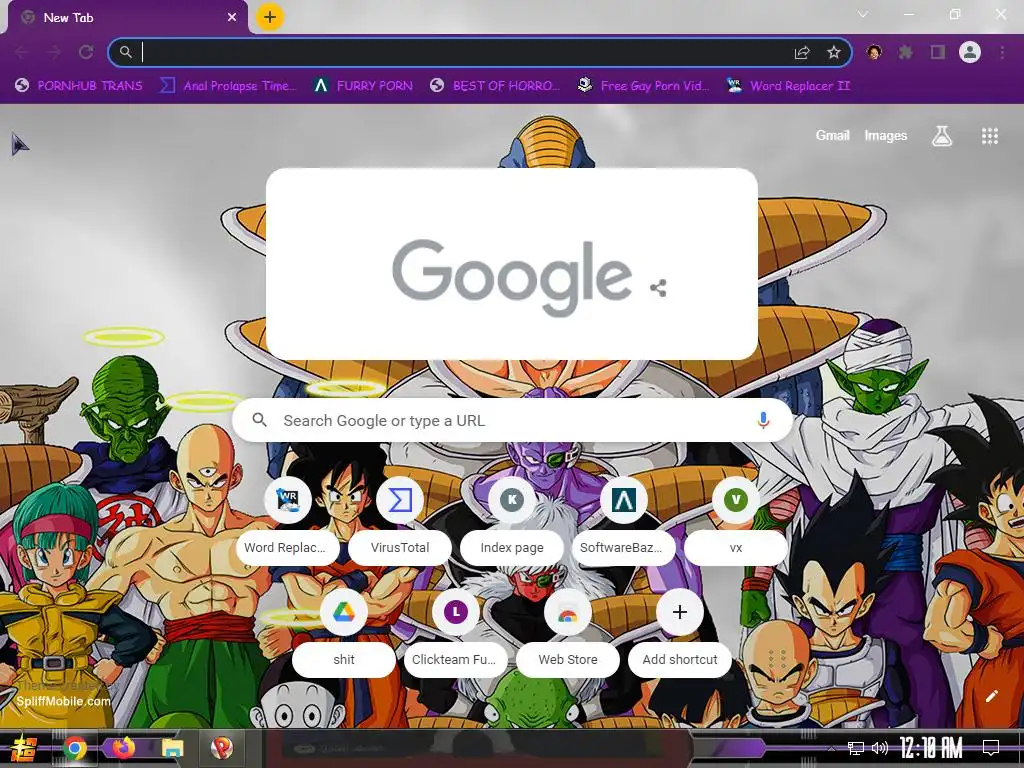Open the red P app in the taskbar
This screenshot has height=768, width=1024.
tap(222, 748)
